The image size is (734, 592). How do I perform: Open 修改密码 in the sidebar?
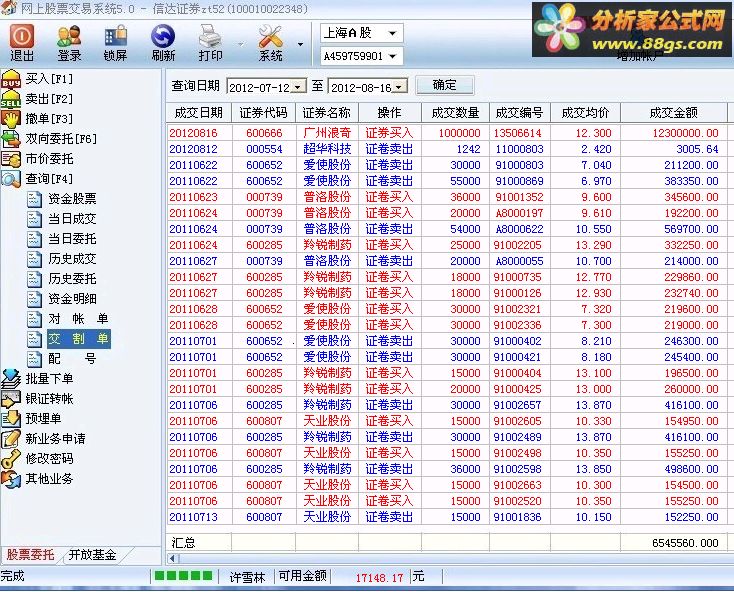click(37, 459)
